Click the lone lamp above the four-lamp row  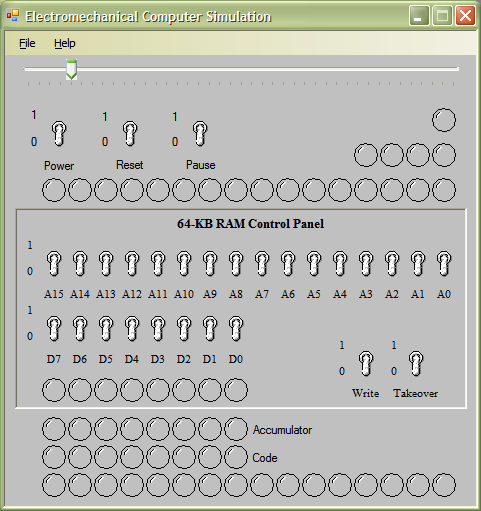click(444, 120)
